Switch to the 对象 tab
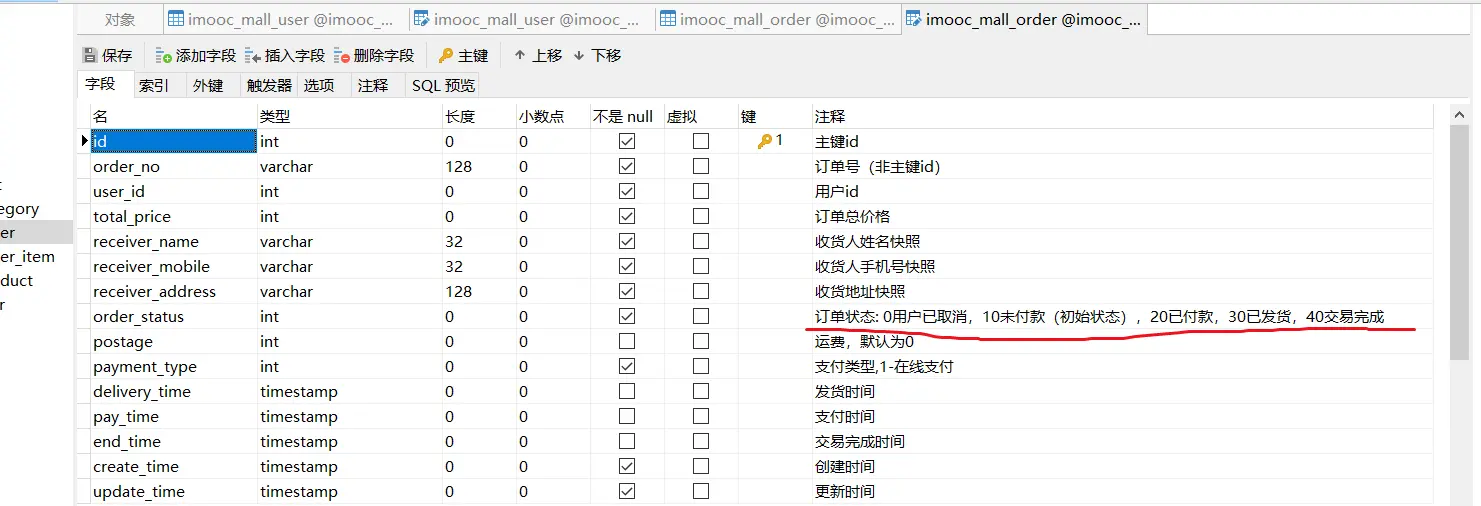1481x506 pixels. pyautogui.click(x=120, y=19)
